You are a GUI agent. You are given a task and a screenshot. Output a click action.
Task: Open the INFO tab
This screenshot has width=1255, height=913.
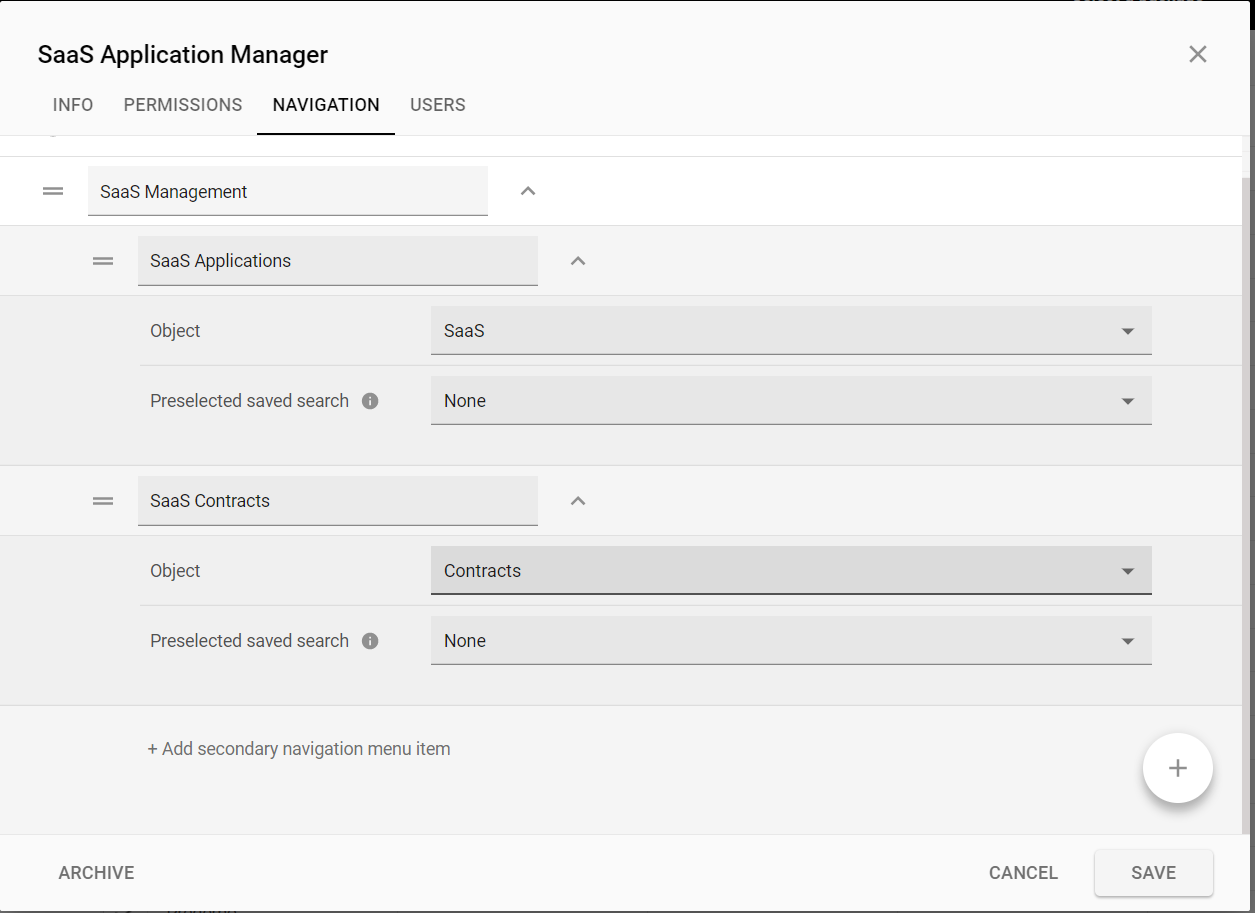tap(72, 104)
